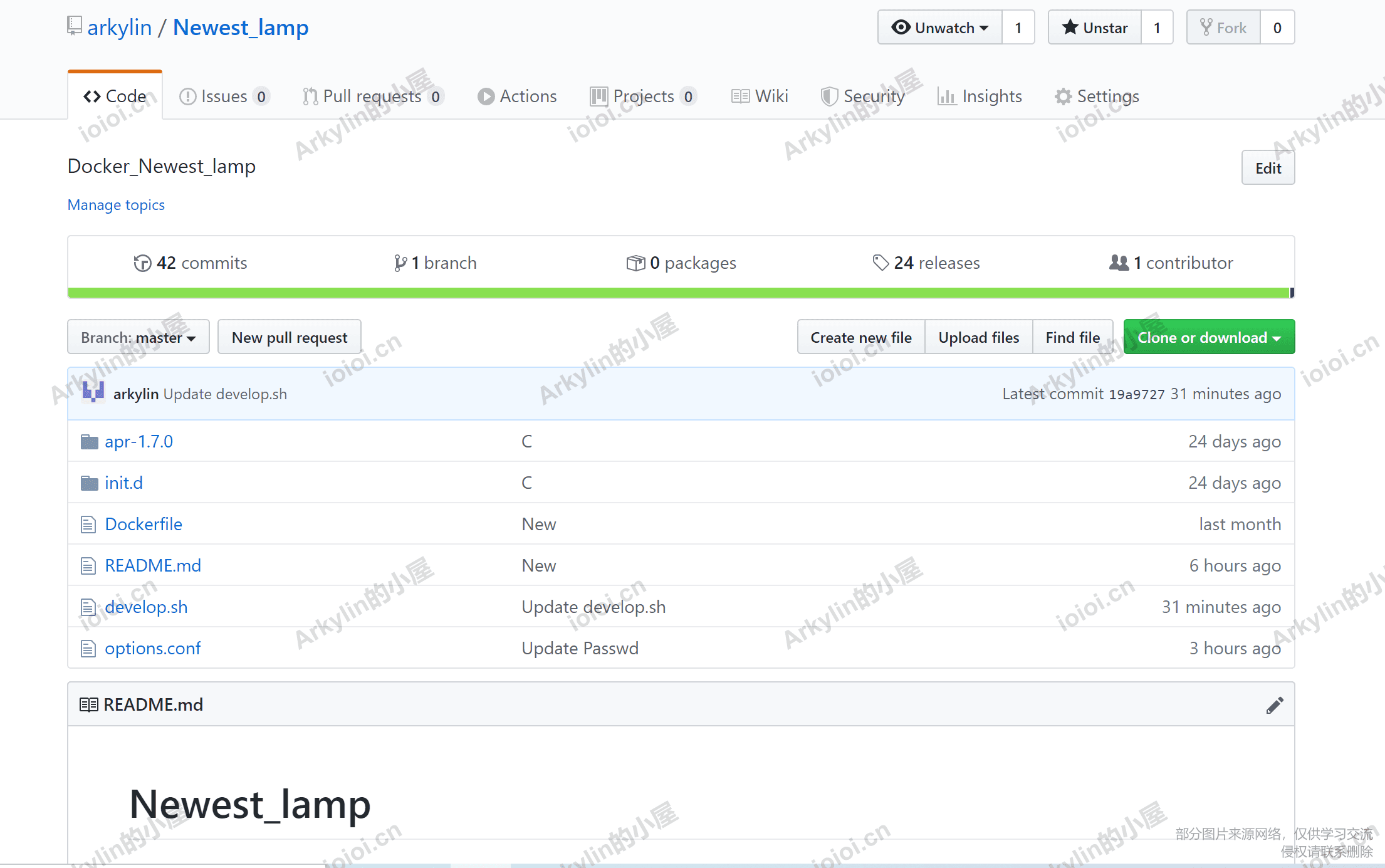This screenshot has height=868, width=1385.
Task: Open commit hash 19a9727
Action: tap(1137, 394)
